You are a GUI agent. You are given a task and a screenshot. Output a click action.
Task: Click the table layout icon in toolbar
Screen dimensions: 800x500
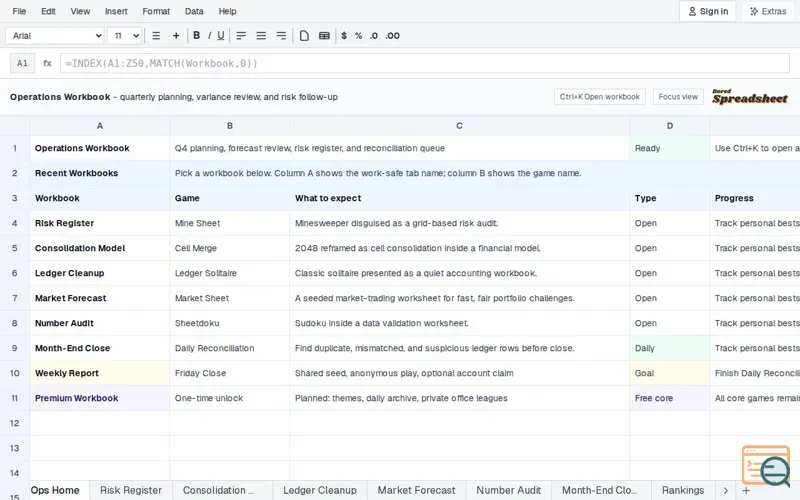324,36
